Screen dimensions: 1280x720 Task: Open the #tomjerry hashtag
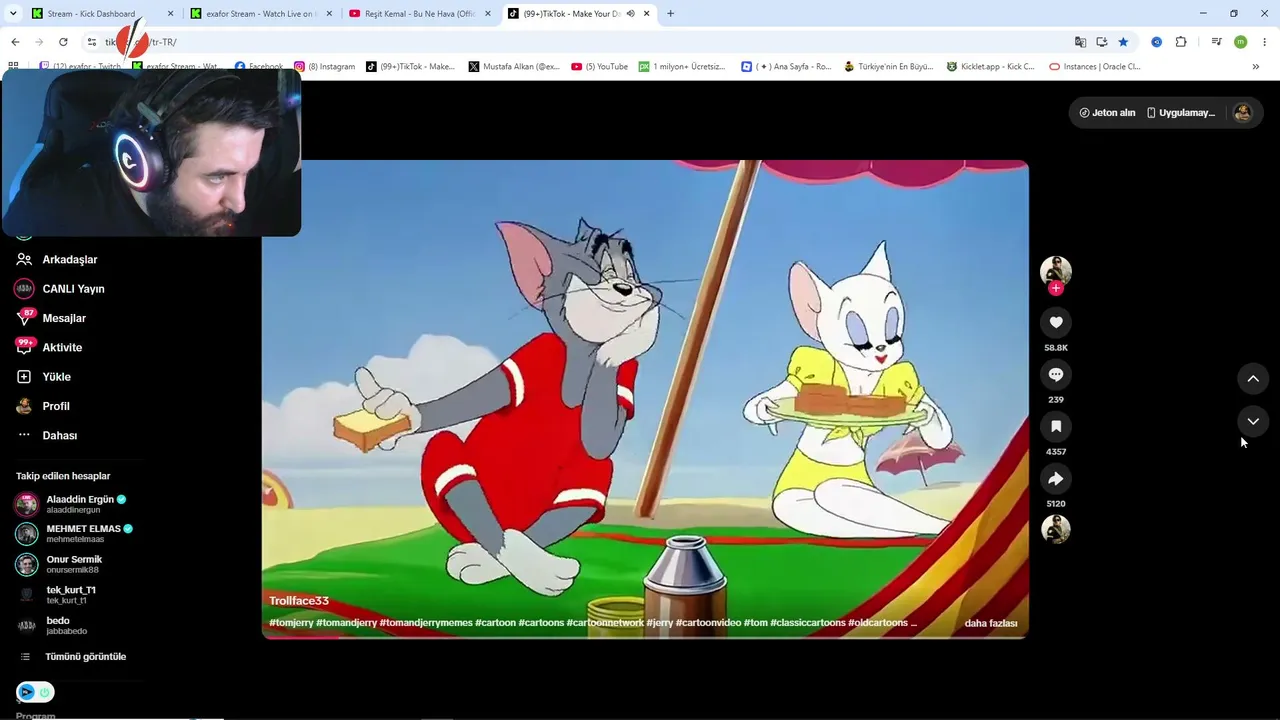click(291, 623)
